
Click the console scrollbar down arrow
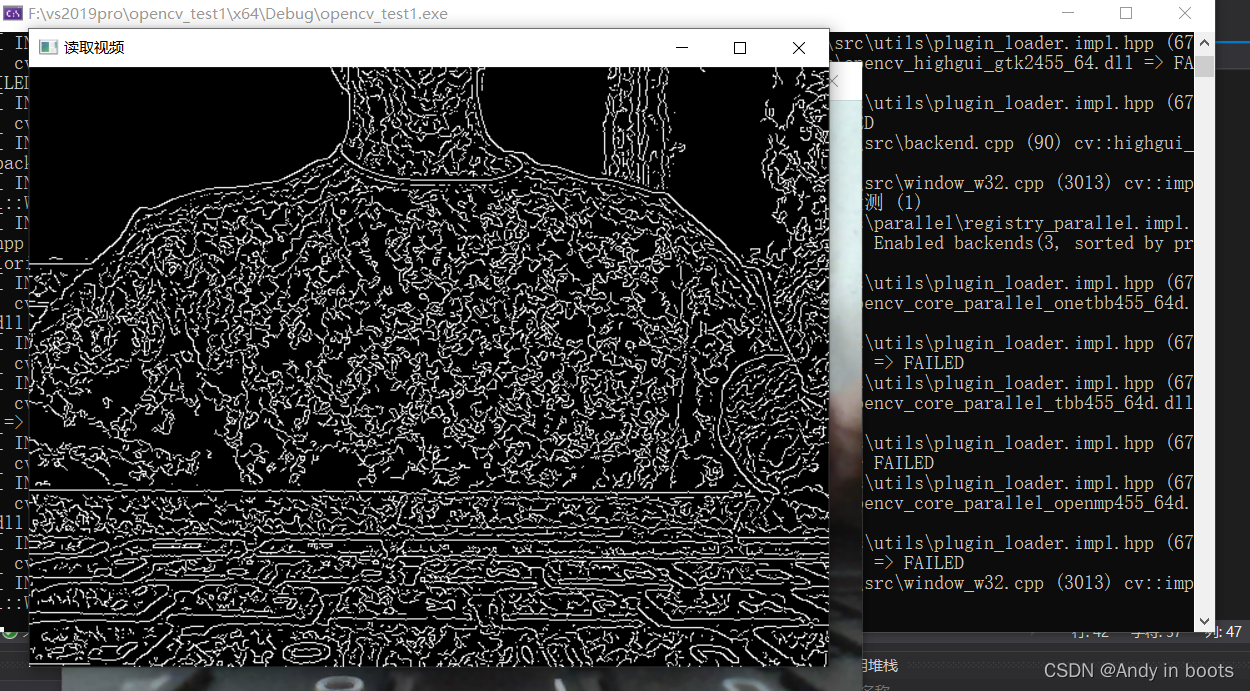coord(1205,621)
